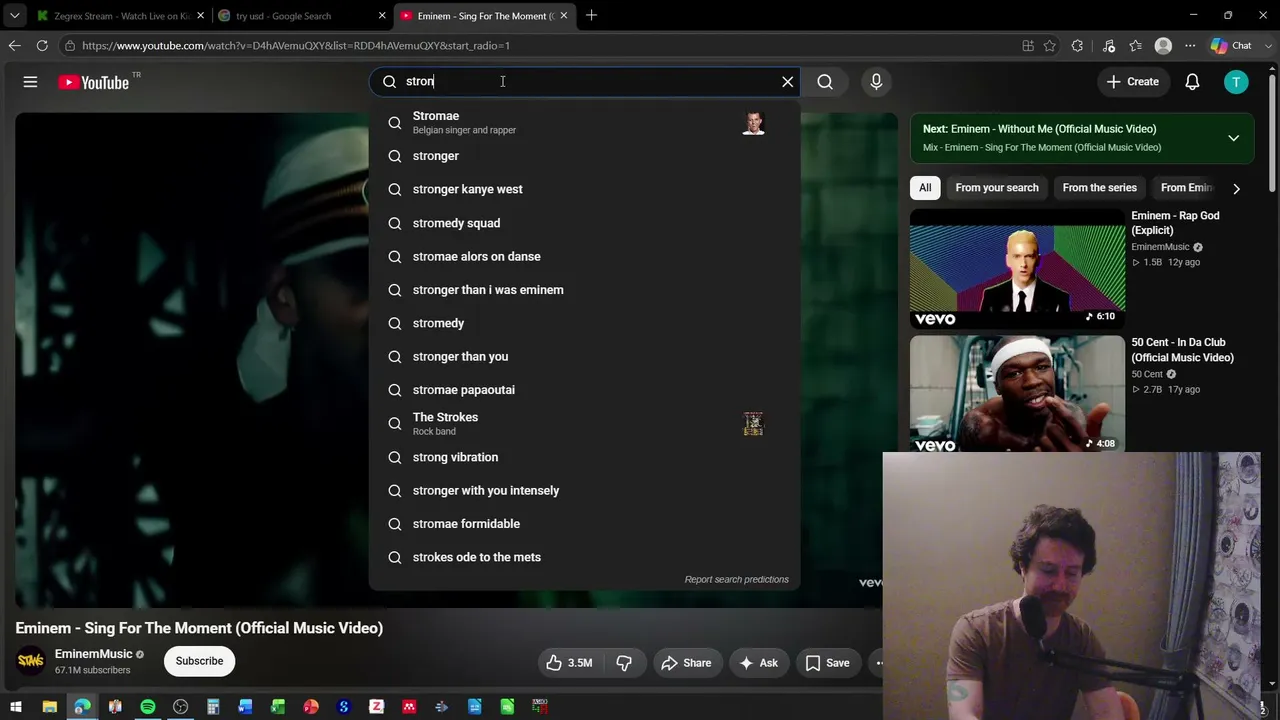The height and width of the screenshot is (720, 1280).
Task: Go to YouTube home via the logo
Action: click(x=93, y=82)
